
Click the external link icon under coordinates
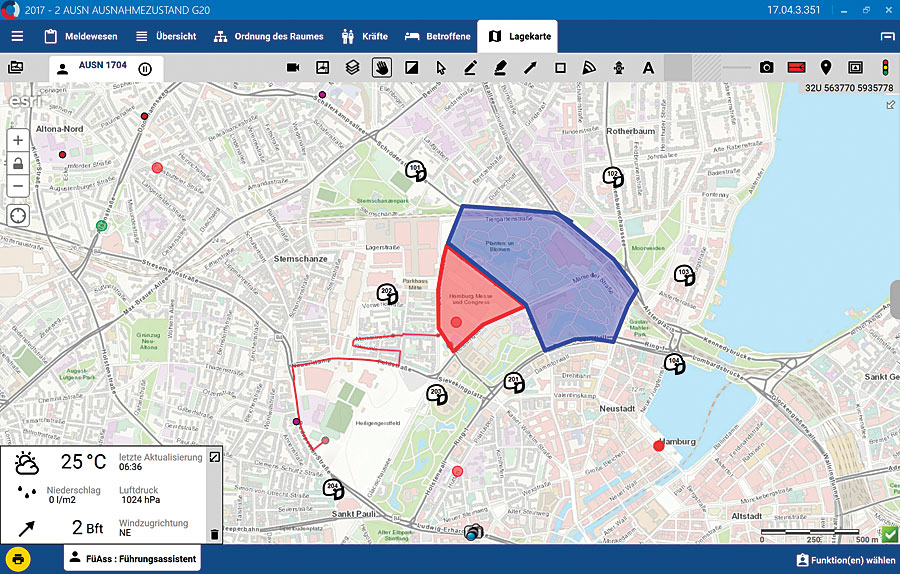tap(890, 105)
